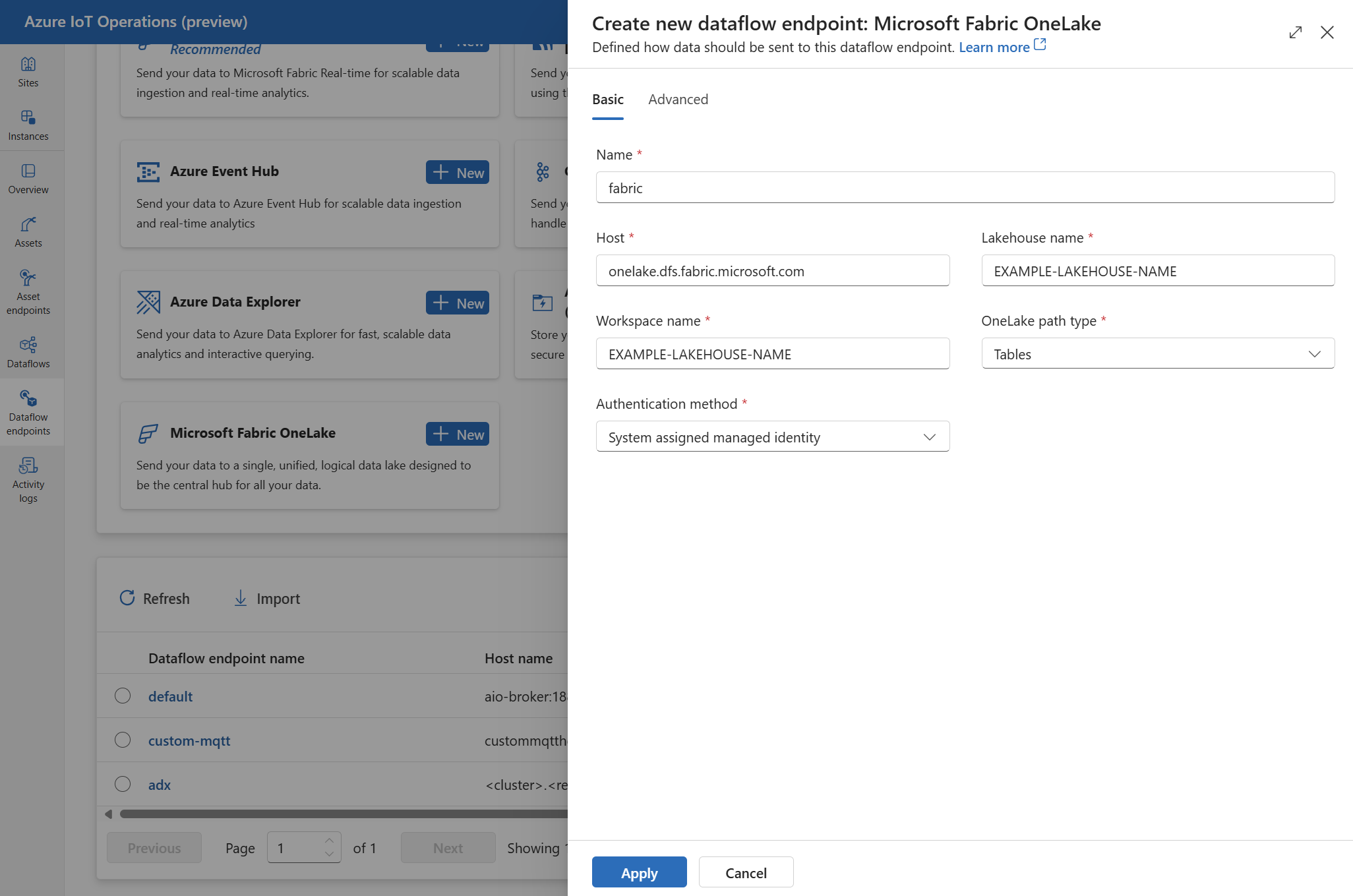Select the adx radio button
The width and height of the screenshot is (1353, 896).
[122, 783]
